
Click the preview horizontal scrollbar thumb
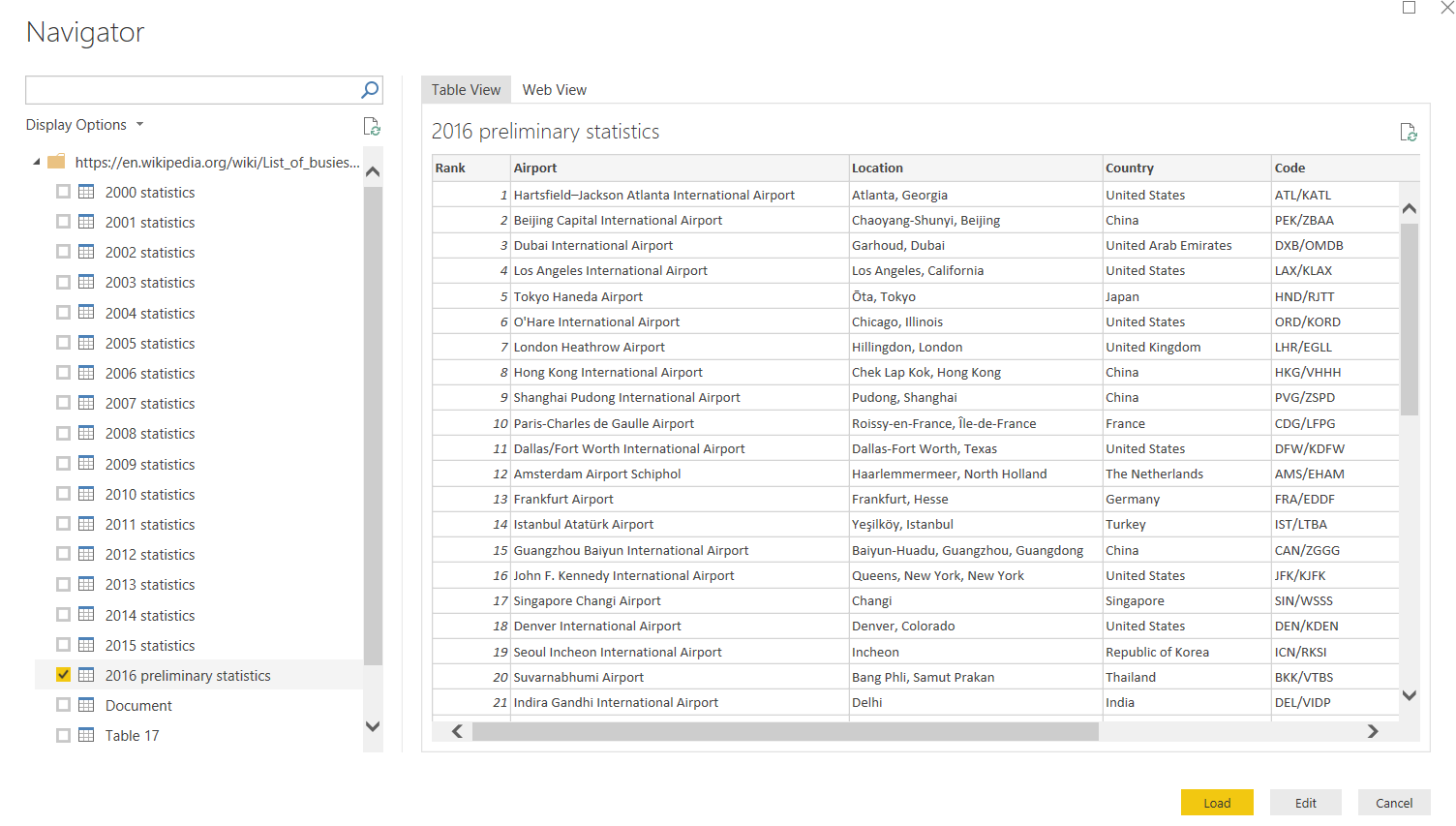pyautogui.click(x=784, y=732)
